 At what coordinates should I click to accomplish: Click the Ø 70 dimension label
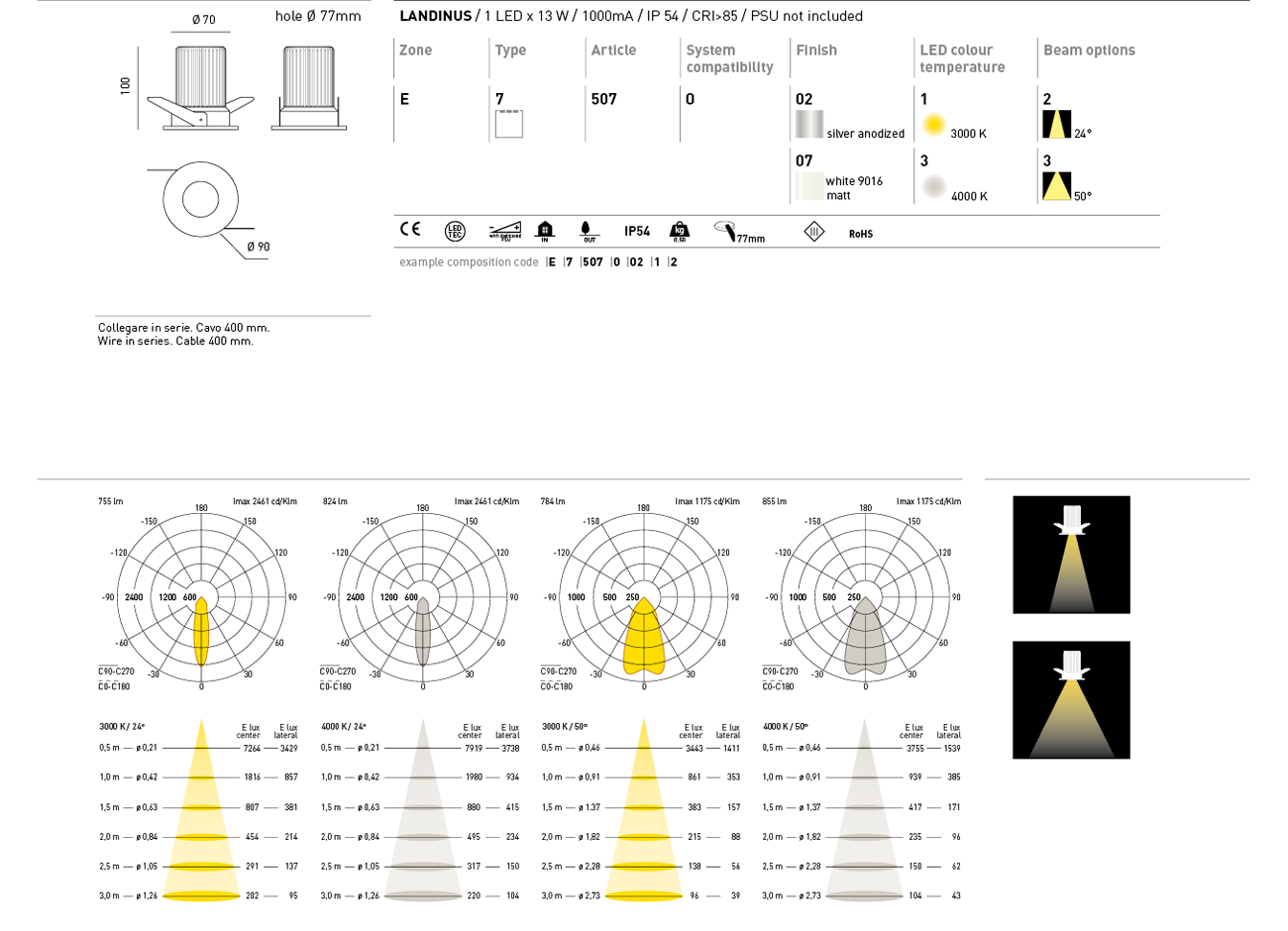(203, 20)
